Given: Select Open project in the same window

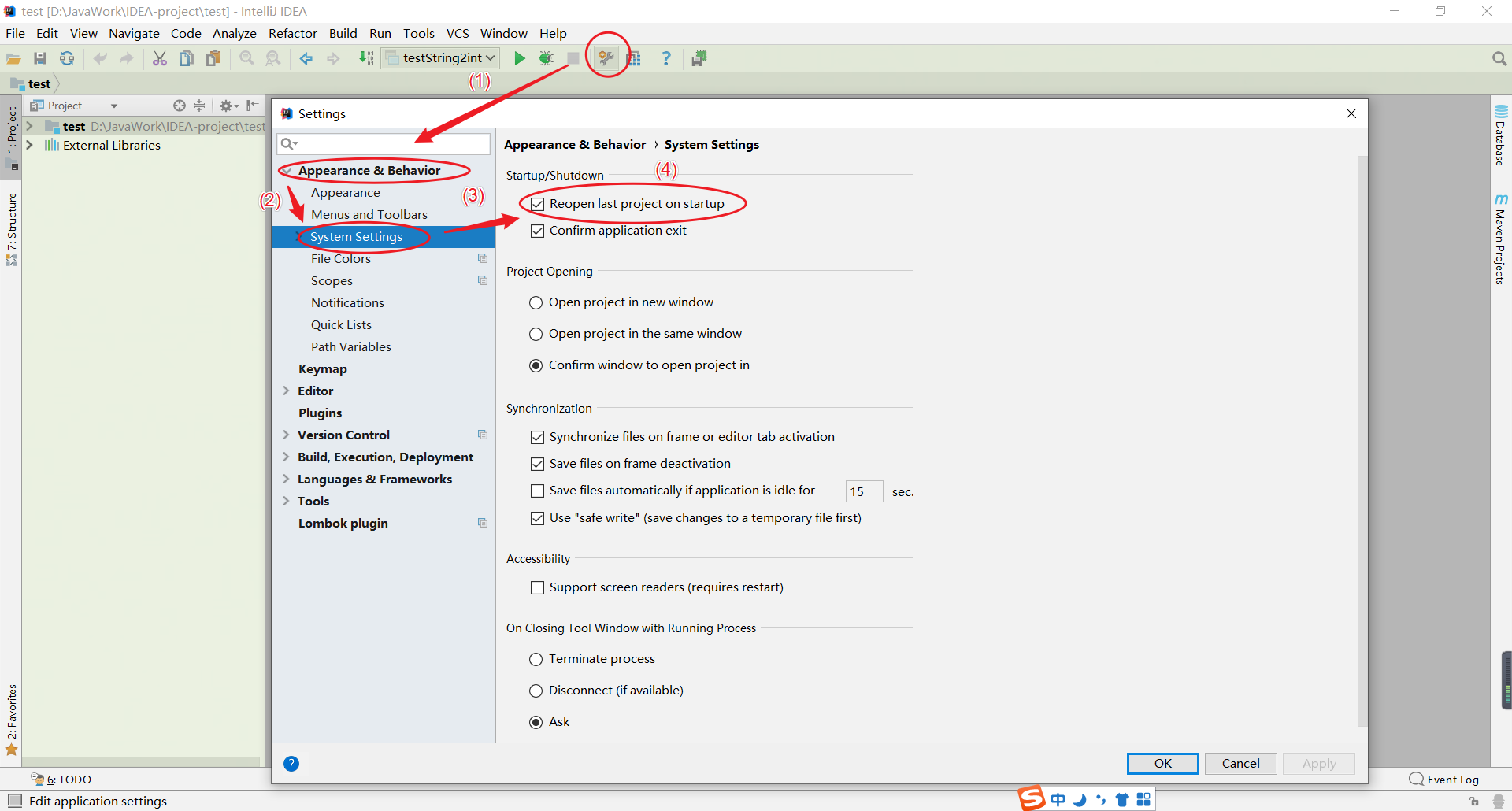Looking at the screenshot, I should pos(535,334).
